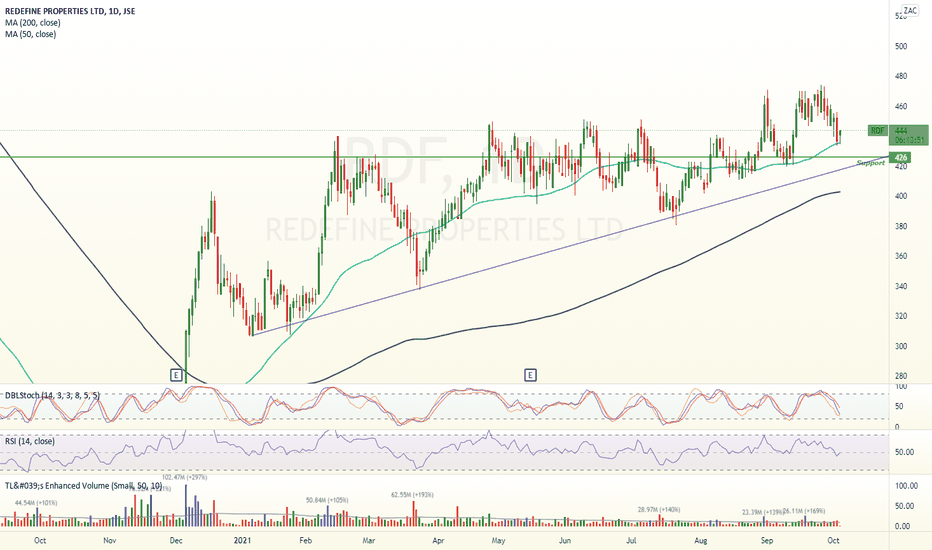932x550 pixels.
Task: Select the REDEFINE PROPERTIES LTD, 1D, JSE title
Action: click(x=70, y=11)
